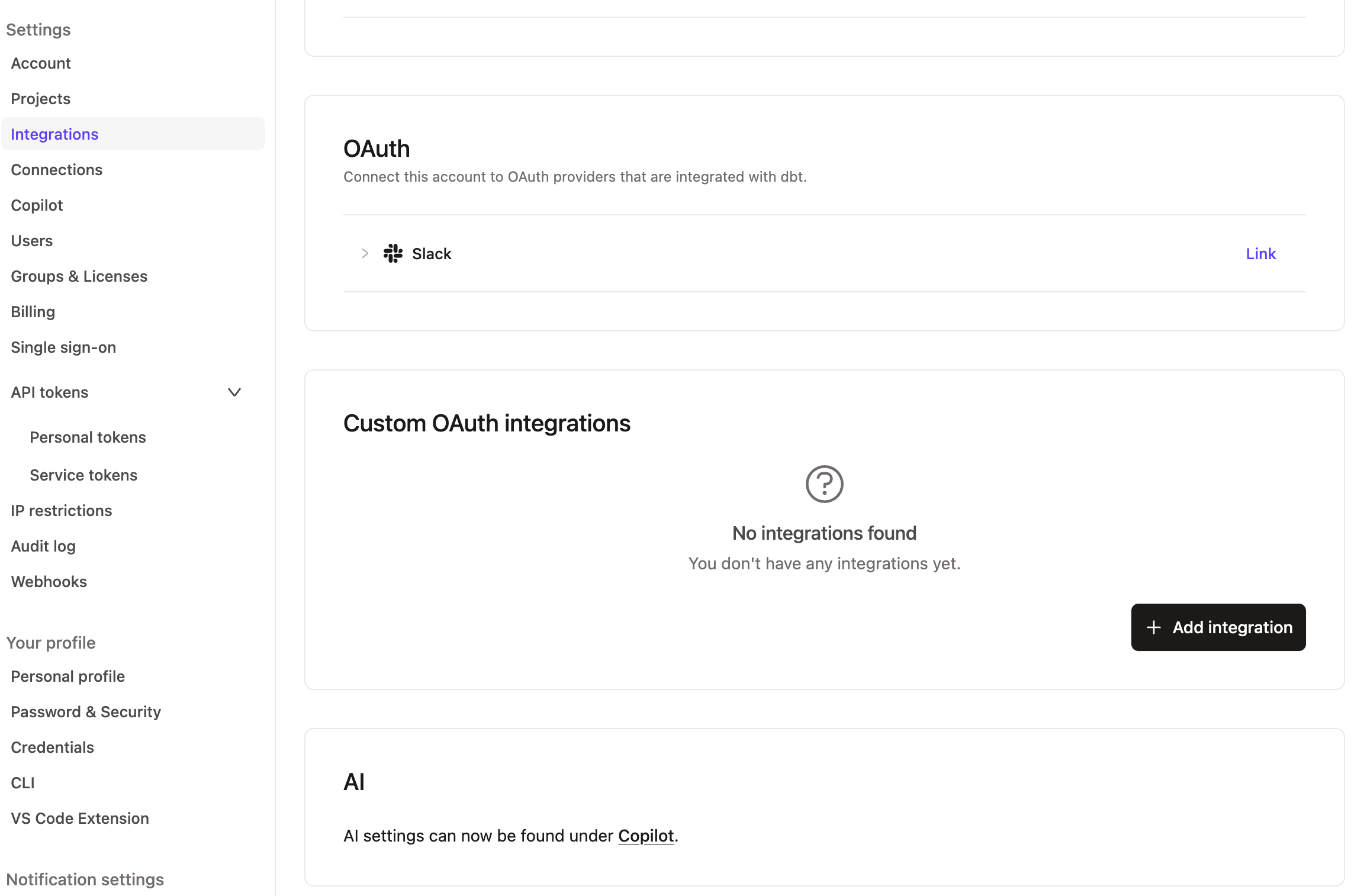Open Single sign-on settings
Screen dimensions: 1351x896
click(x=63, y=347)
